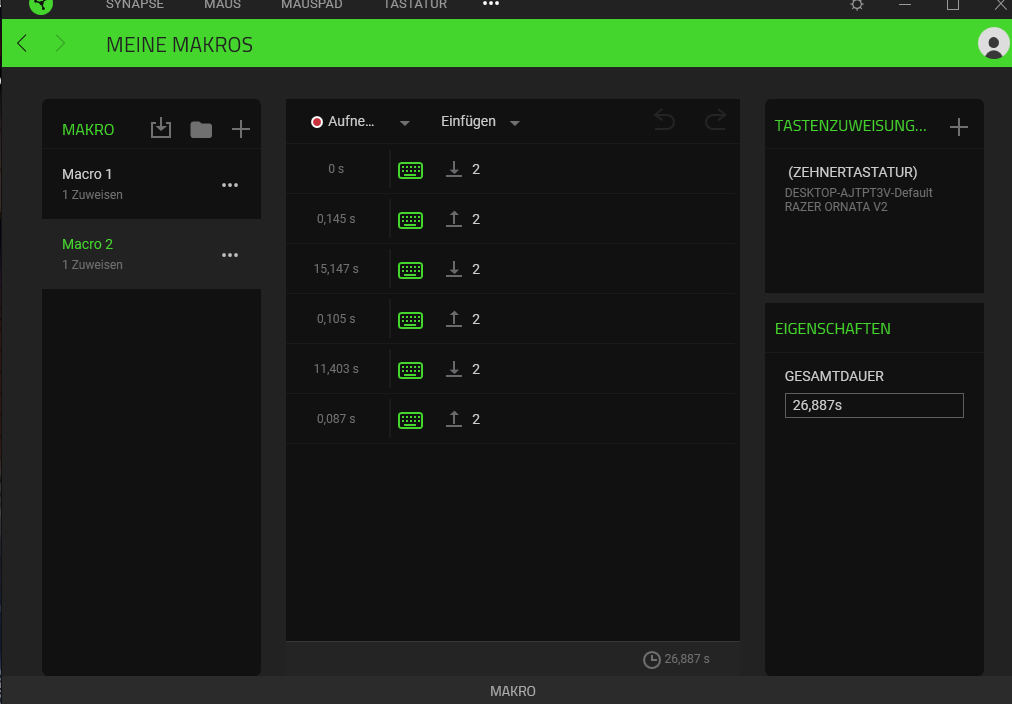
Task: Select key-up arrow in 0,087 s row
Action: coord(454,419)
